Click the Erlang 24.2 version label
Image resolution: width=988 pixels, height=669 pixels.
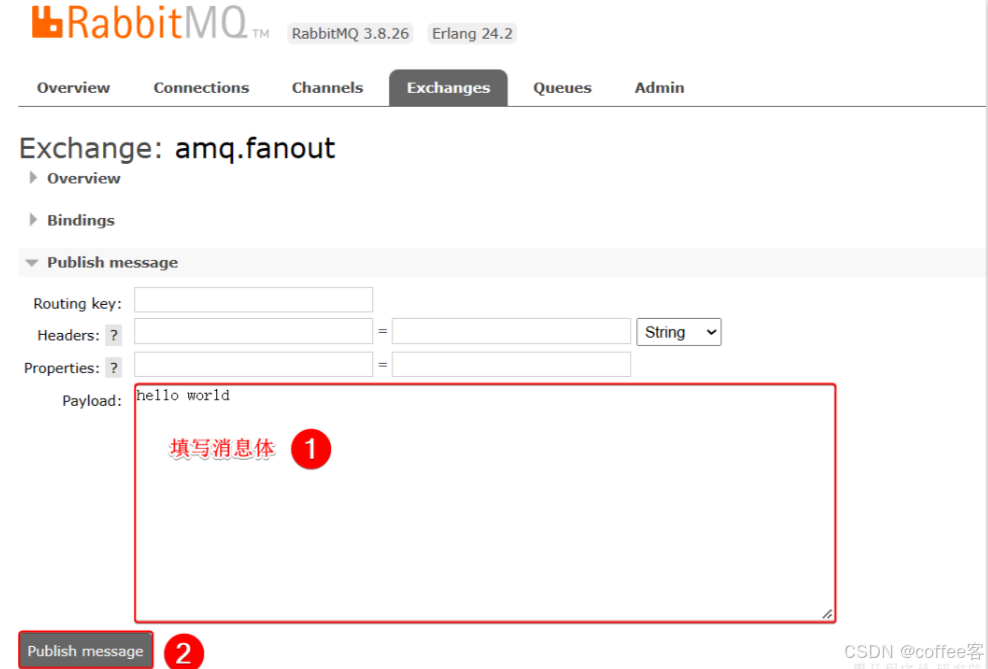coord(472,33)
